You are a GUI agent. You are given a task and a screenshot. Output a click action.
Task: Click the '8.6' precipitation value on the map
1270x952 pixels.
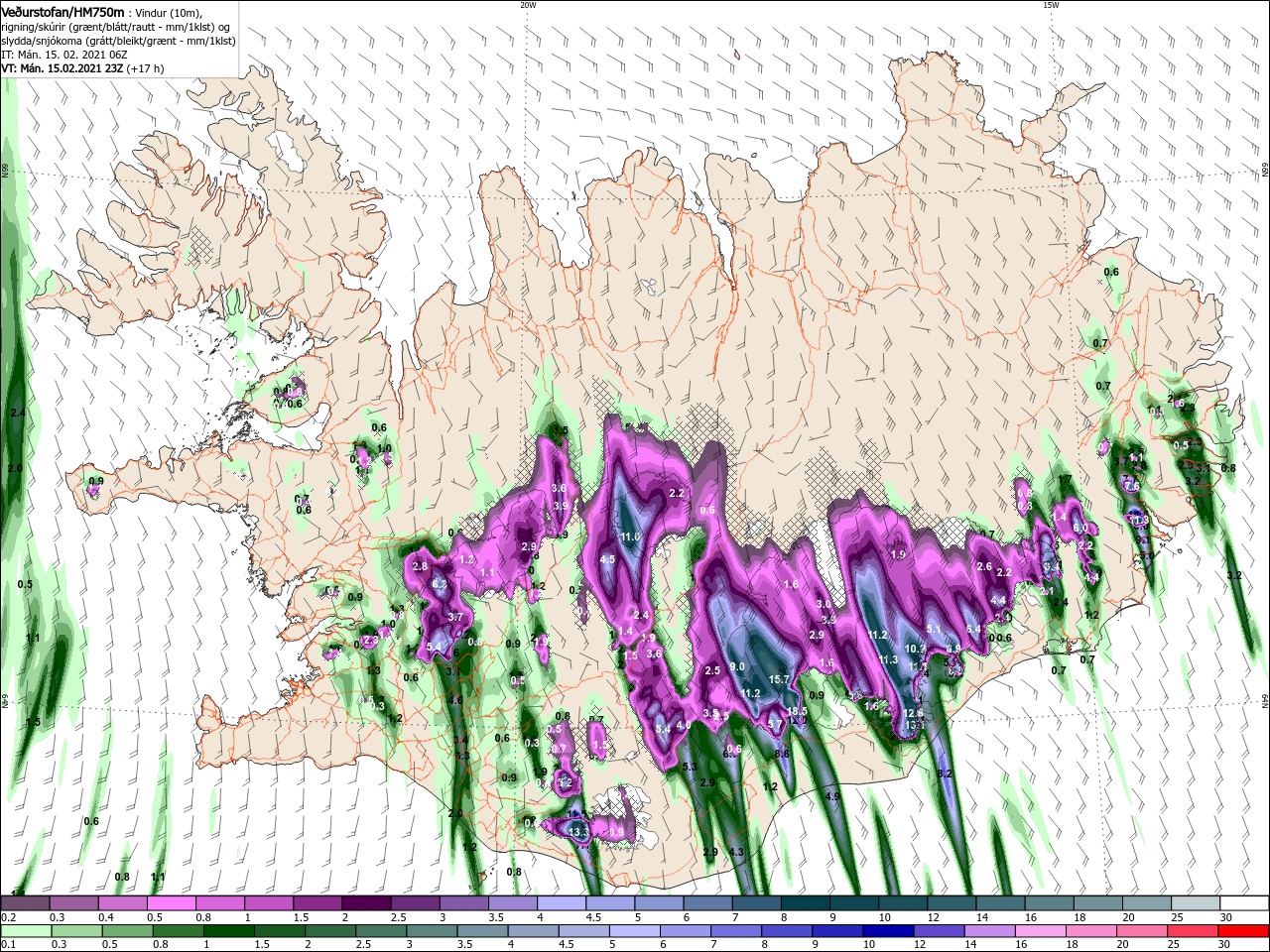pyautogui.click(x=782, y=754)
